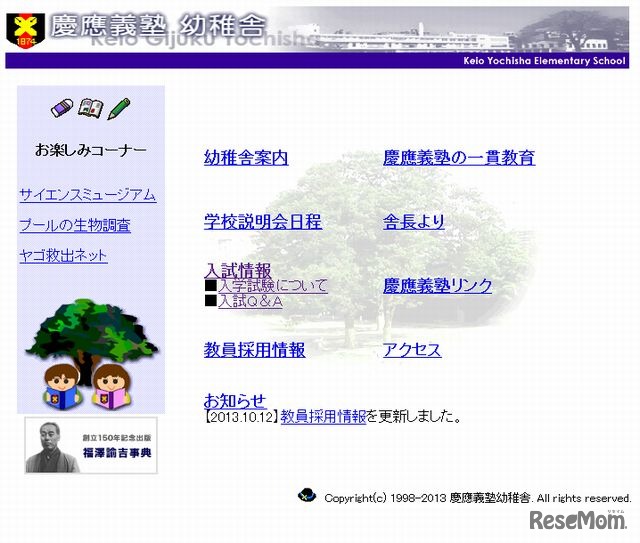The height and width of the screenshot is (543, 640).
Task: Open the 入試情報 heading link
Action: [238, 270]
